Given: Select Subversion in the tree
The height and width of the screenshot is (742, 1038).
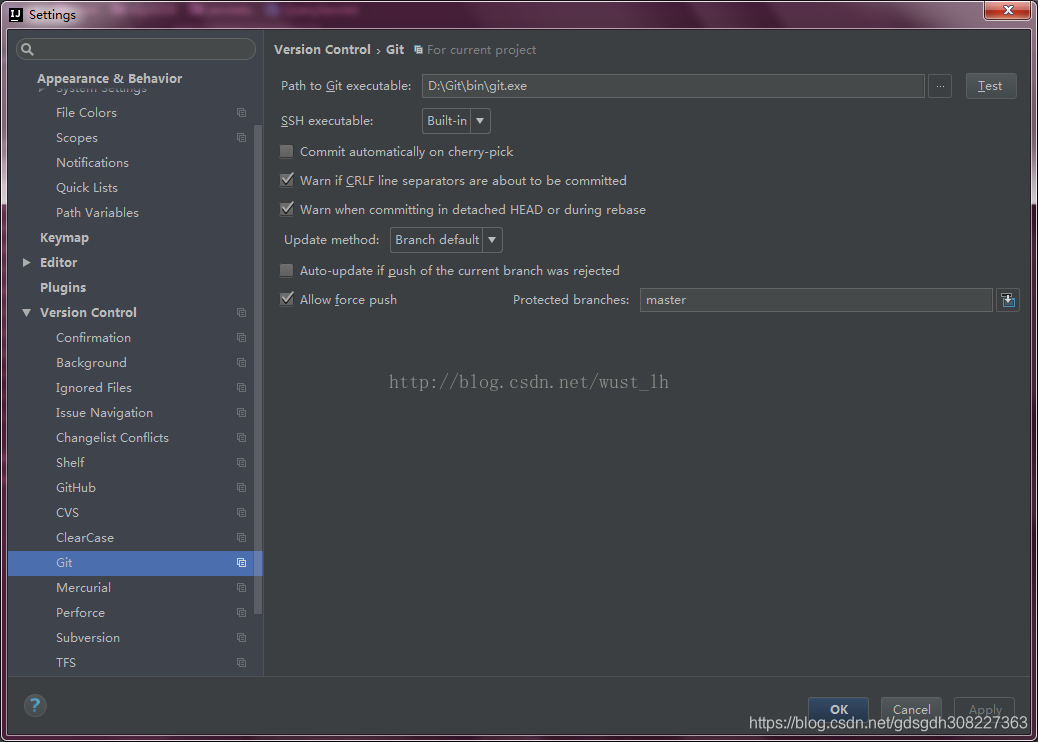Looking at the screenshot, I should pyautogui.click(x=88, y=637).
